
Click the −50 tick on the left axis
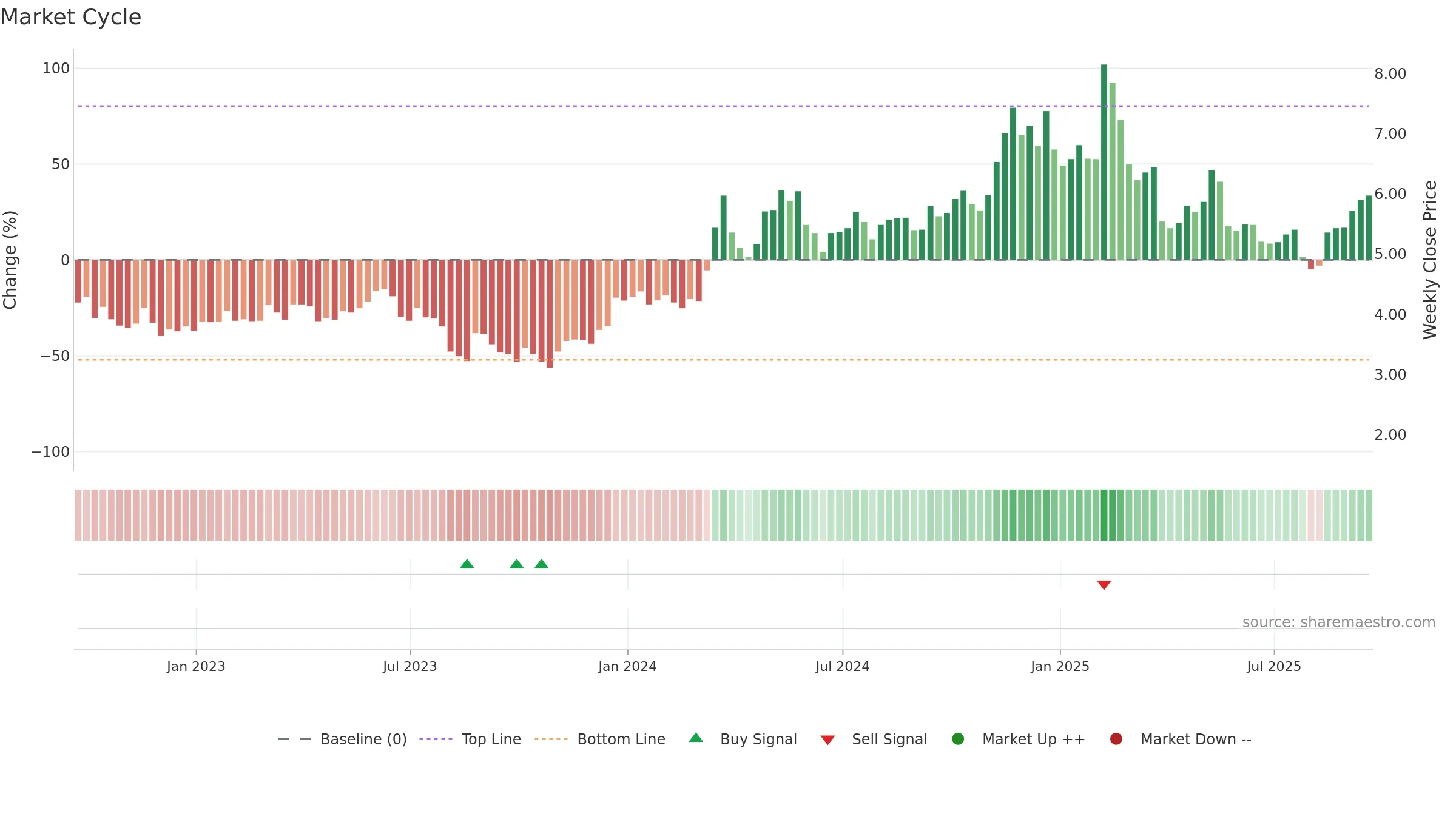tap(55, 356)
